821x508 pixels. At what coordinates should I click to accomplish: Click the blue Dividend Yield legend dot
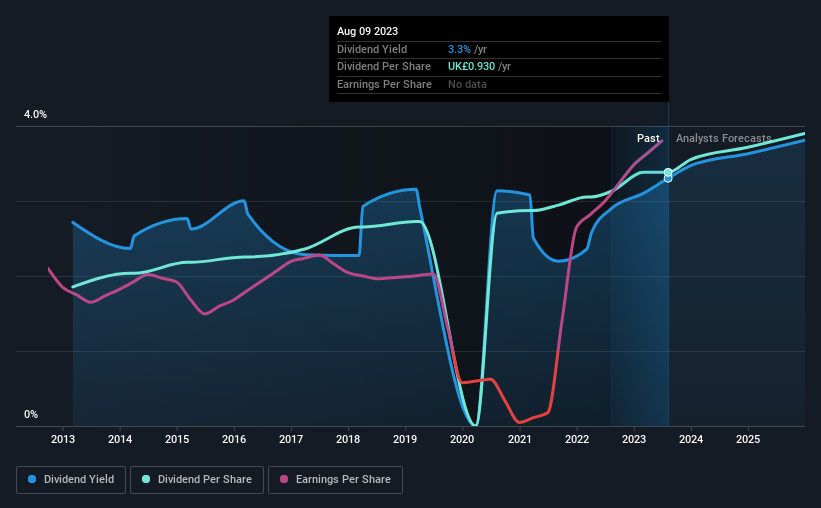tap(32, 479)
